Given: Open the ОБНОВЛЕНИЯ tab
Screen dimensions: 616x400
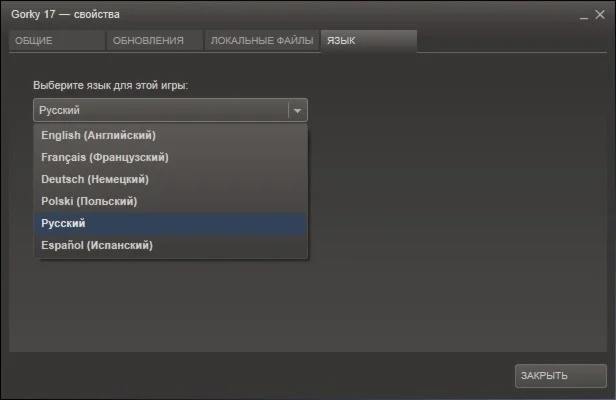Looking at the screenshot, I should click(154, 40).
